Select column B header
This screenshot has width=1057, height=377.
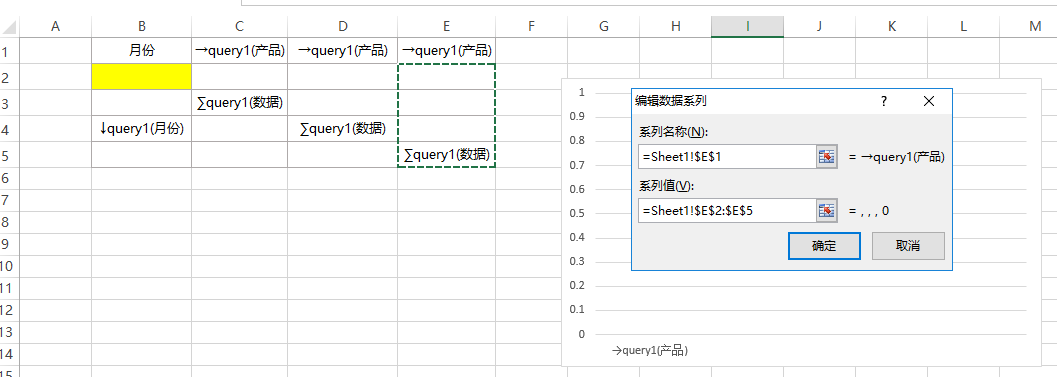pos(142,26)
